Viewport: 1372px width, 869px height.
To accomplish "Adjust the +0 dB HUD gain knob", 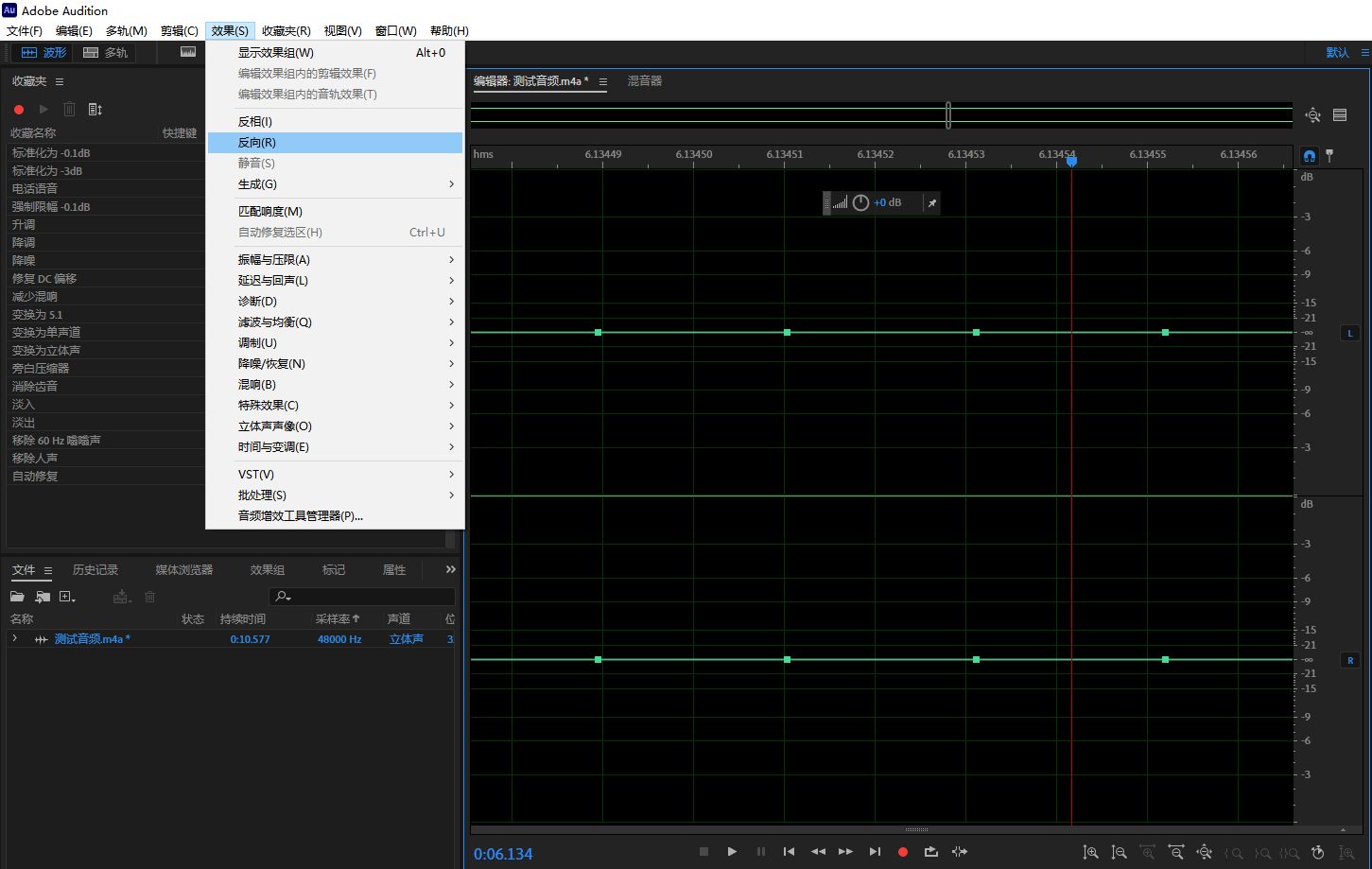I will click(x=860, y=203).
